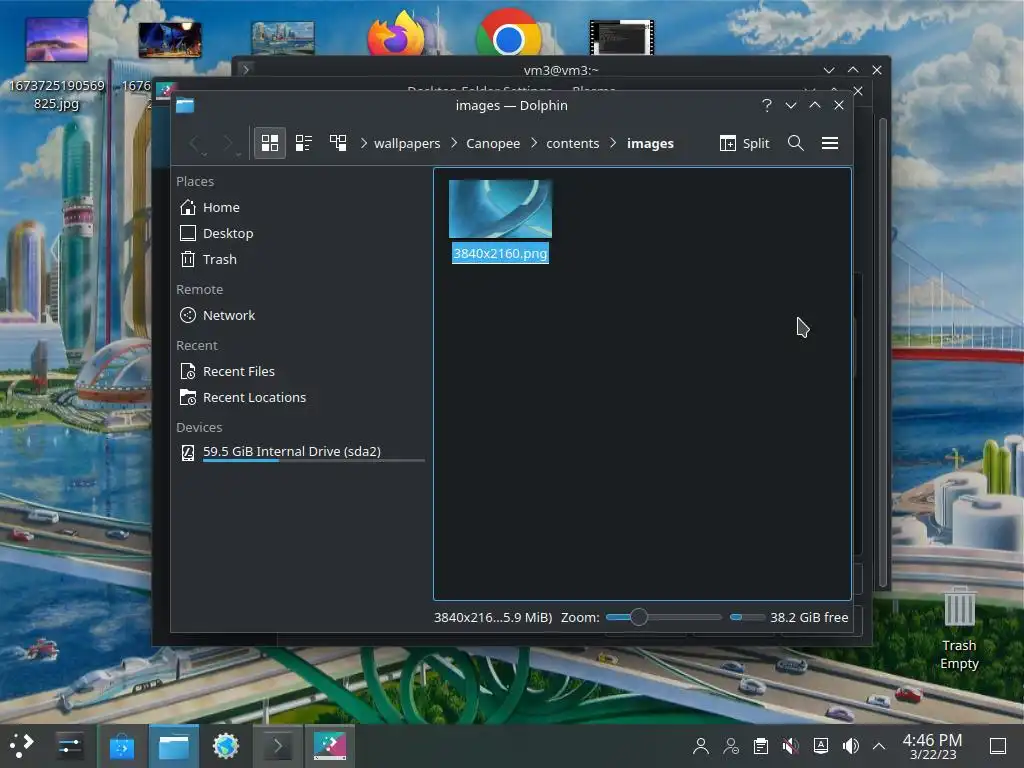Viewport: 1024px width, 768px height.
Task: Open 59.5 GiB Internal Drive device
Action: (x=300, y=452)
